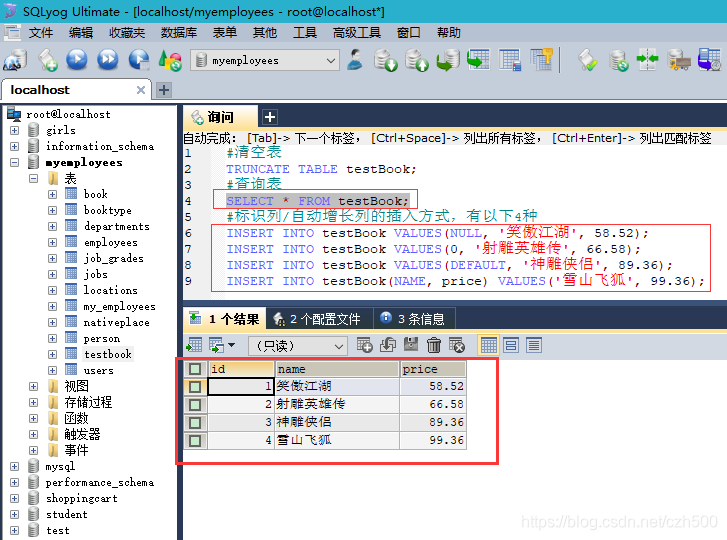
Task: Select the employees table in tree
Action: coord(110,242)
